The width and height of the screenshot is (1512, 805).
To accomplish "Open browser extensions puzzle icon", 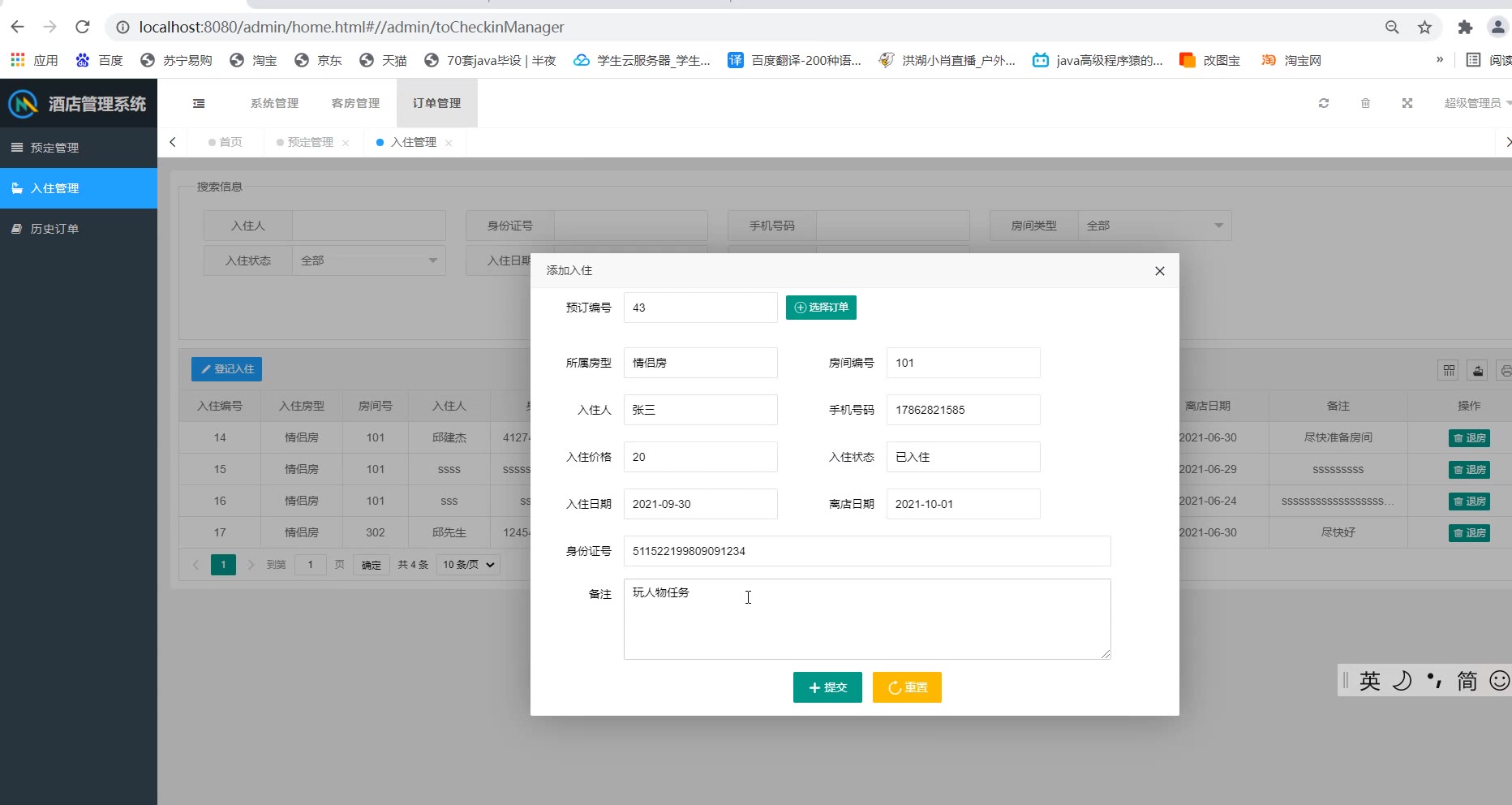I will (x=1465, y=28).
